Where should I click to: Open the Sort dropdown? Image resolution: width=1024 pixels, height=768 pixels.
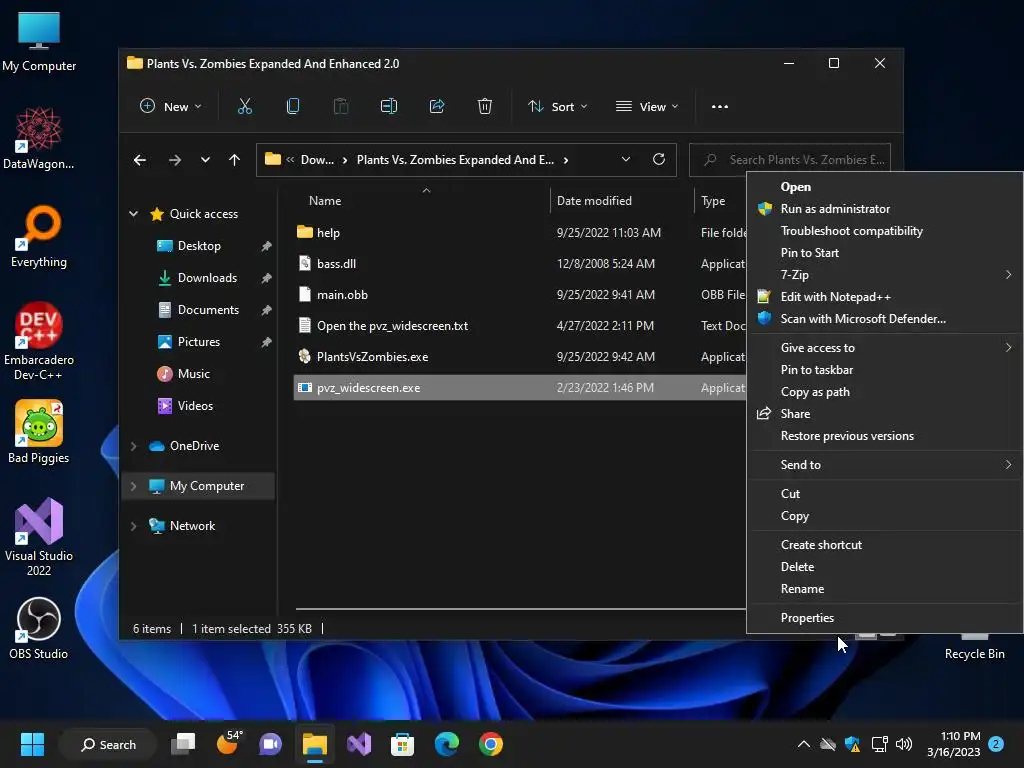point(558,106)
